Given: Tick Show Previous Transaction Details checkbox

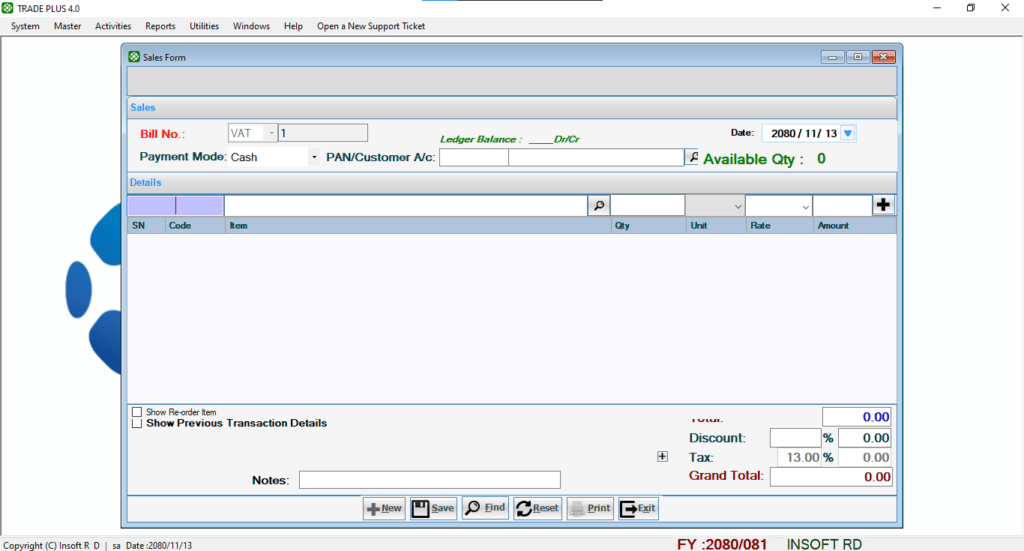Looking at the screenshot, I should click(x=137, y=423).
